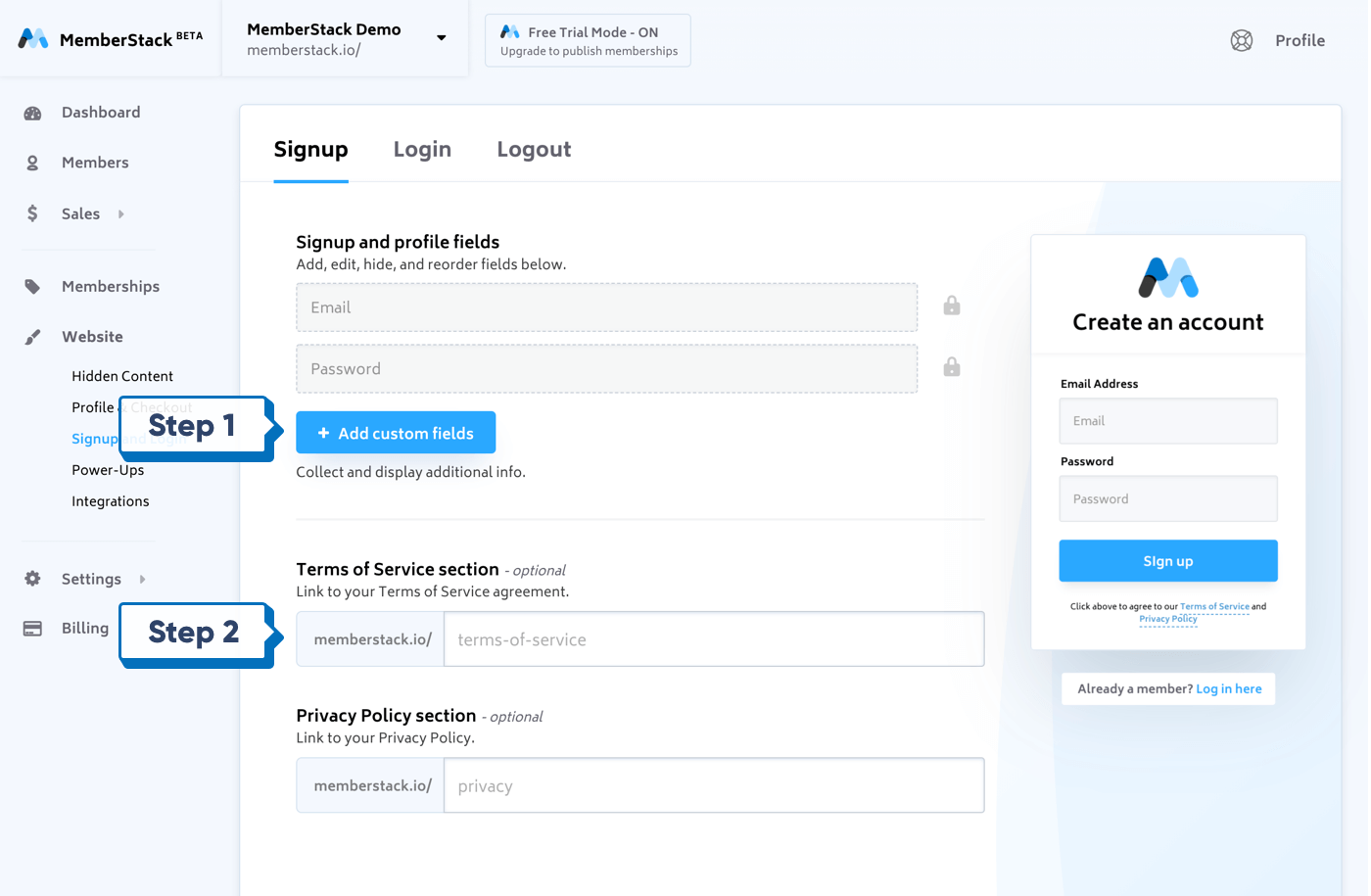Click 'Terms of Service section' heading
1371x896 pixels.
click(398, 569)
